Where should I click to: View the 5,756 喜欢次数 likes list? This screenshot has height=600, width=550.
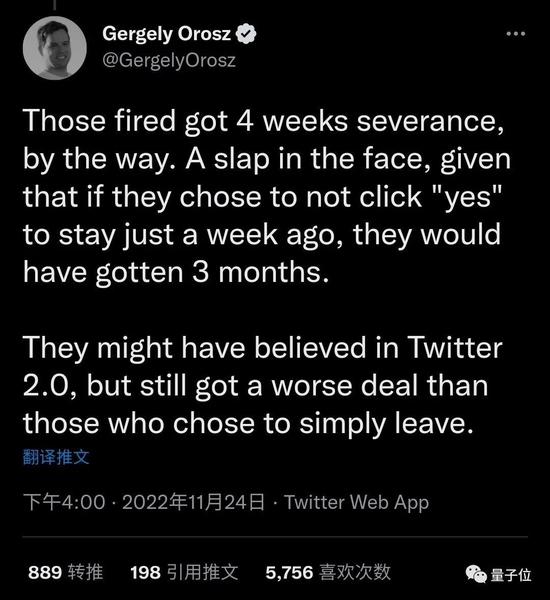coord(328,572)
